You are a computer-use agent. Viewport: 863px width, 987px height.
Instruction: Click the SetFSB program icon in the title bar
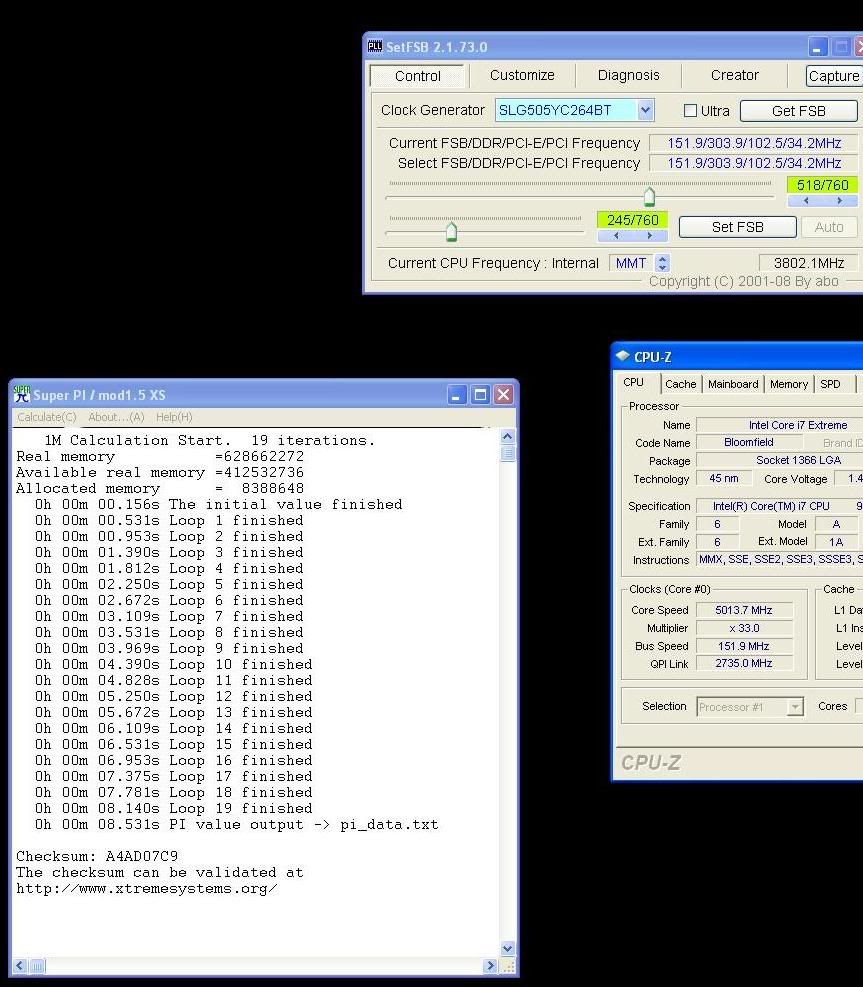click(375, 46)
